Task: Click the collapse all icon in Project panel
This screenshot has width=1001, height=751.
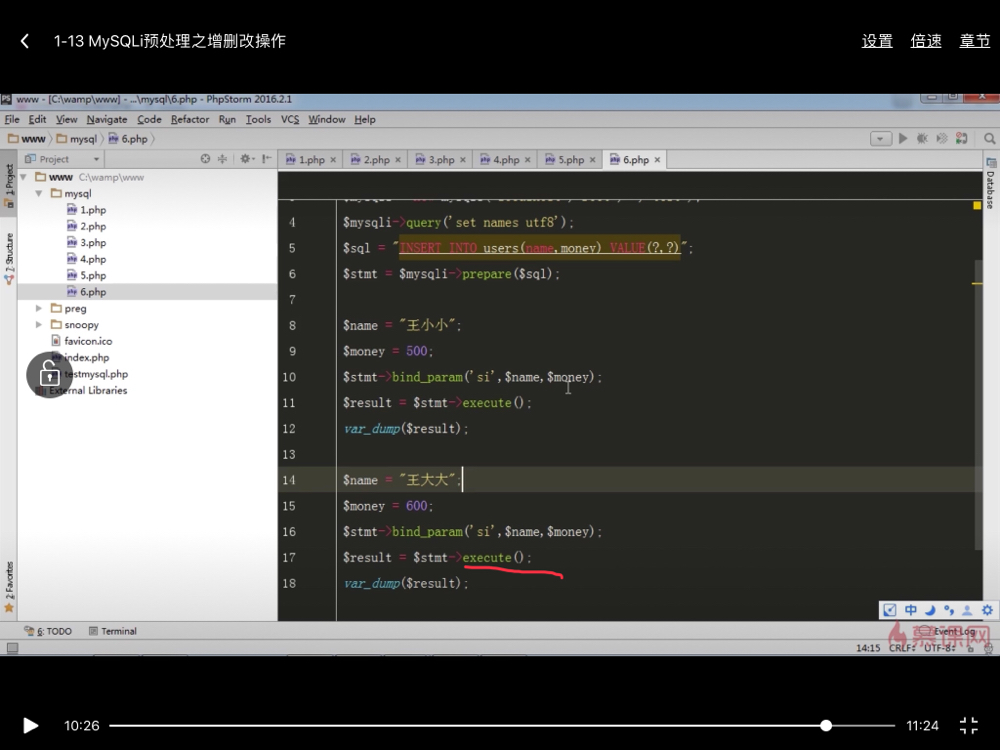Action: [x=222, y=159]
